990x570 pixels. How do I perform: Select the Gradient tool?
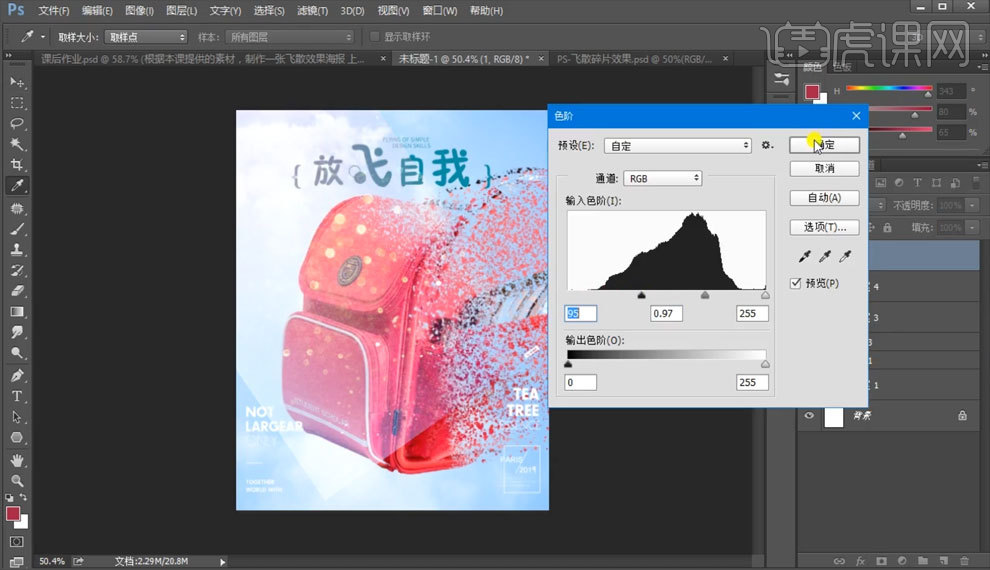(x=17, y=312)
